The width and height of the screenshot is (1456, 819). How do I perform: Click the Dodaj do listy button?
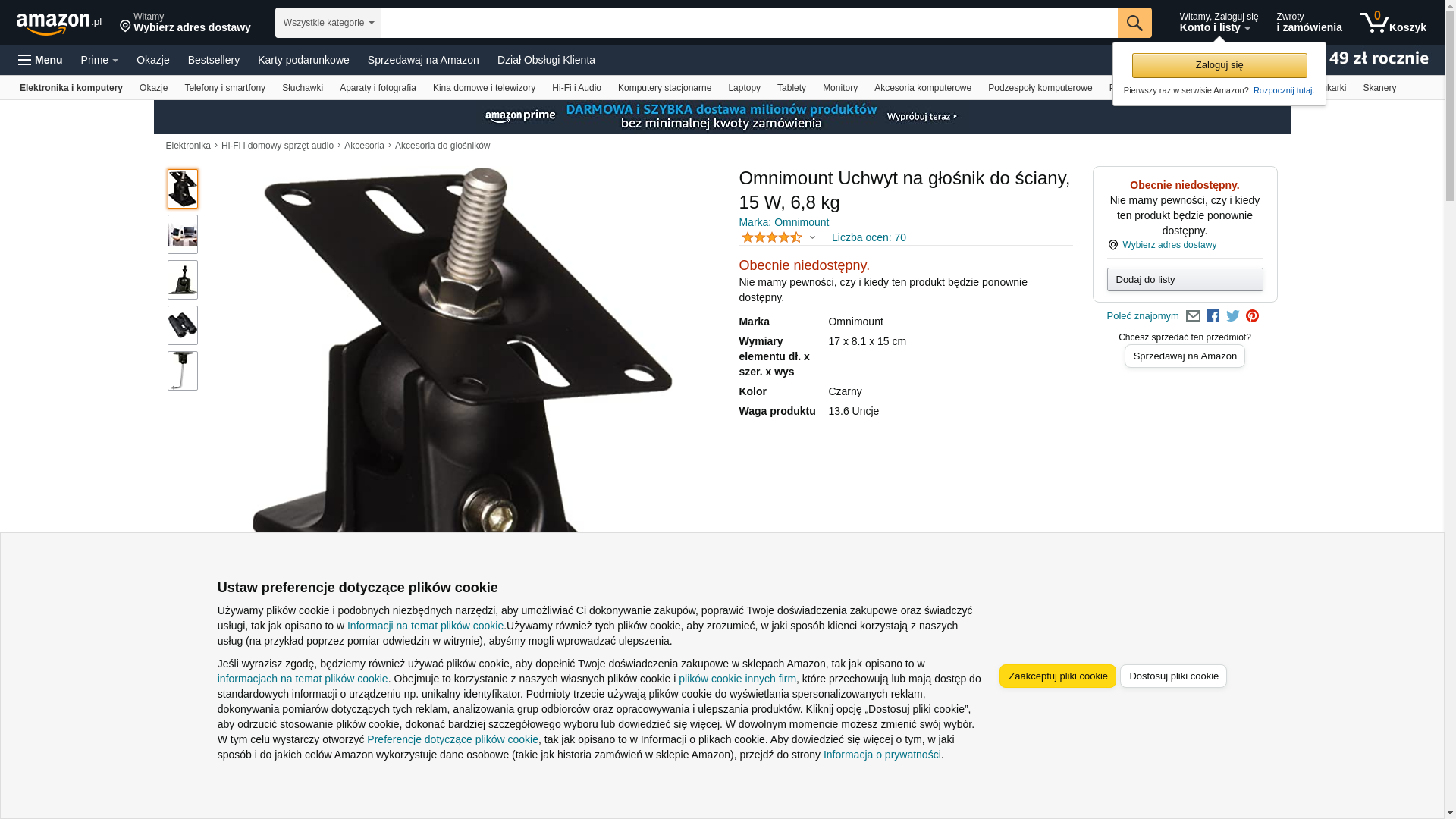tap(1185, 280)
